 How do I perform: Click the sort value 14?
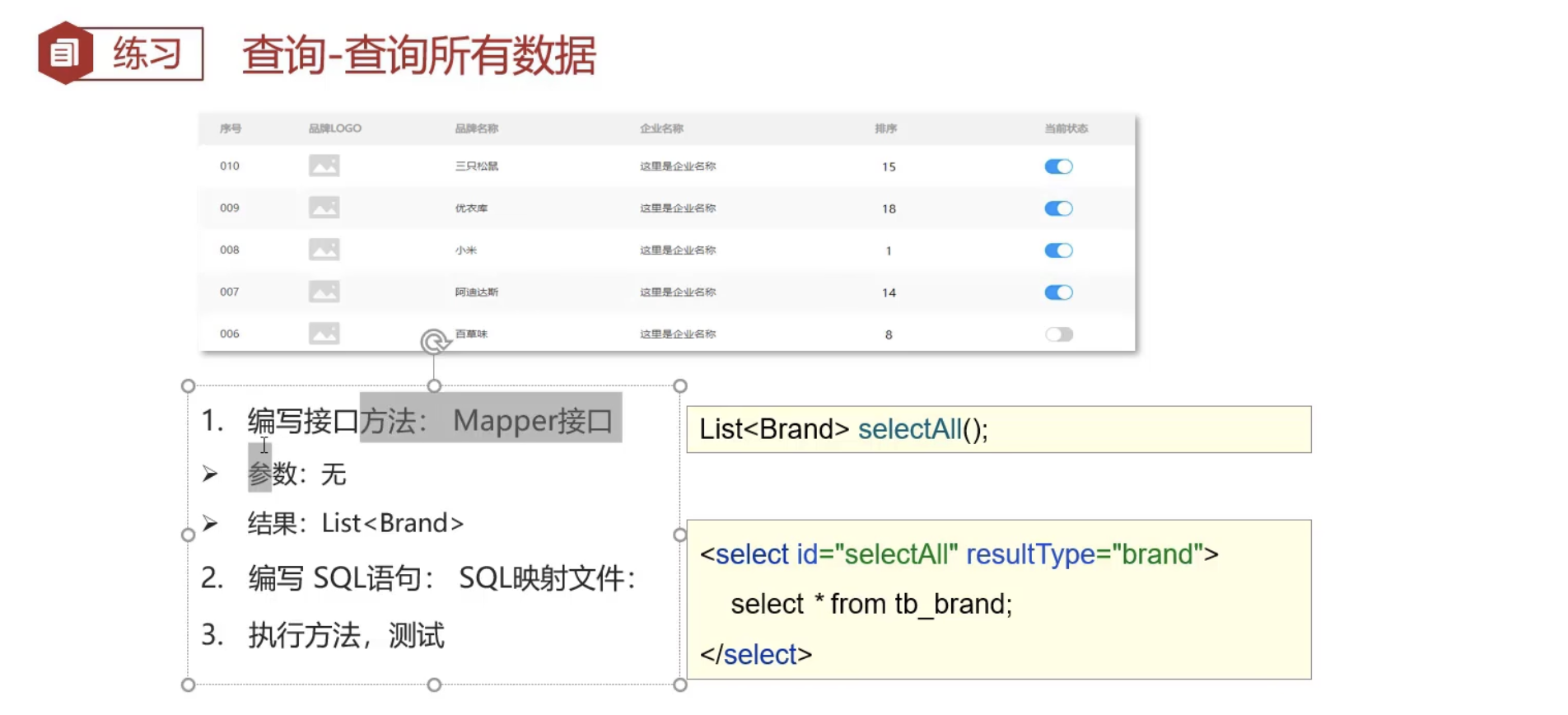point(889,292)
